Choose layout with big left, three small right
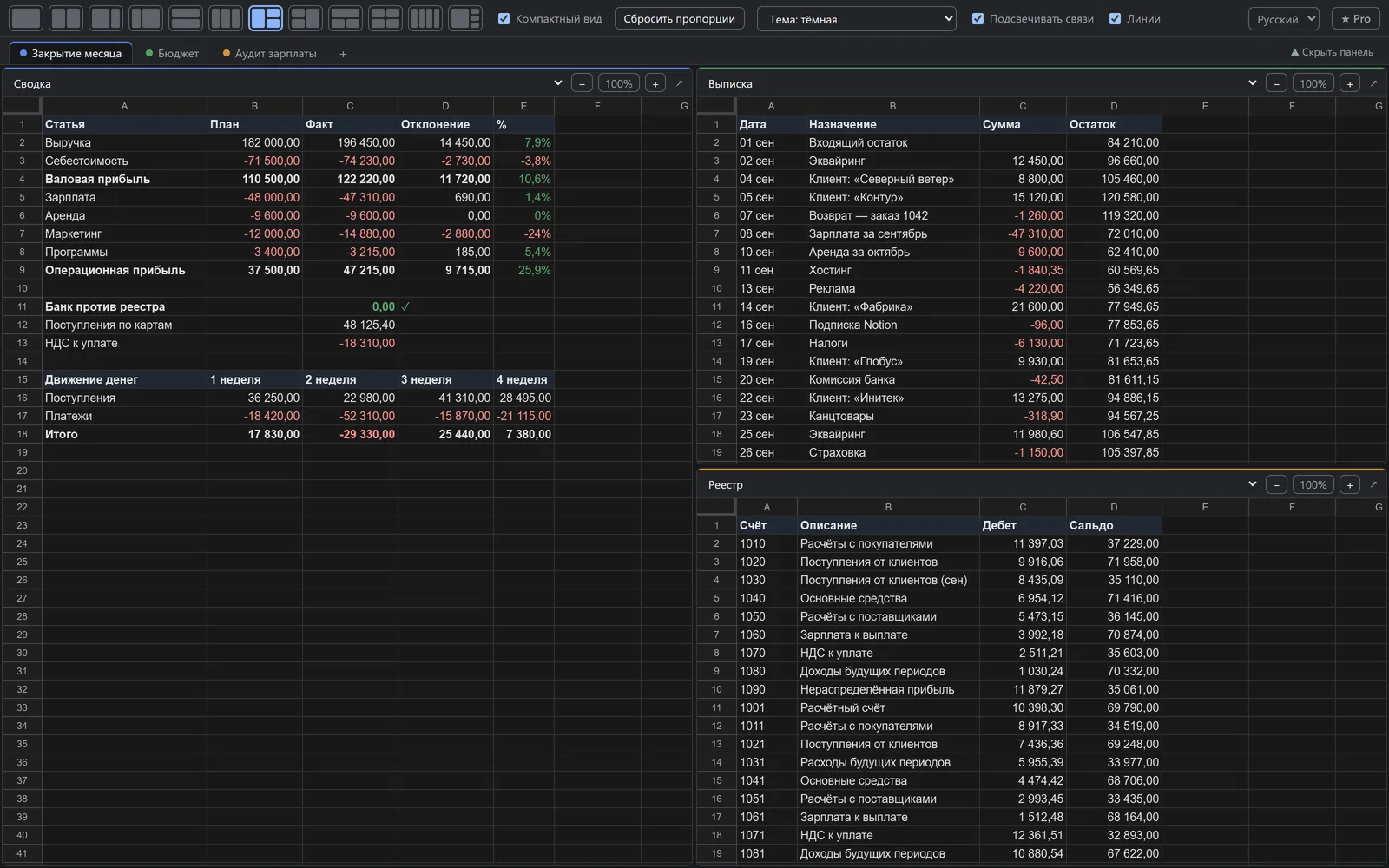Image resolution: width=1389 pixels, height=868 pixels. pos(465,18)
